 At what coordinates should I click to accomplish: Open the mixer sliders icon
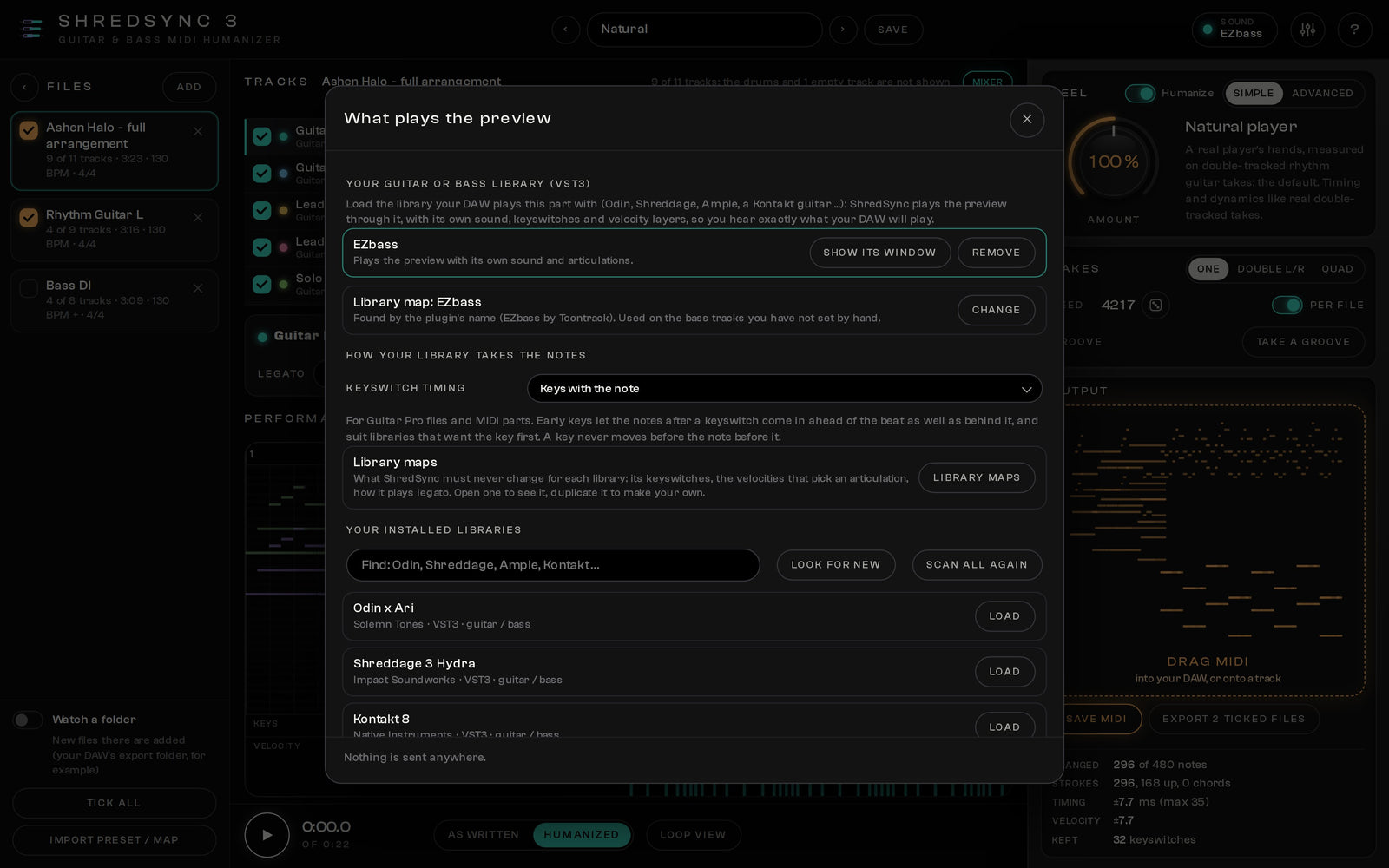[x=1307, y=30]
